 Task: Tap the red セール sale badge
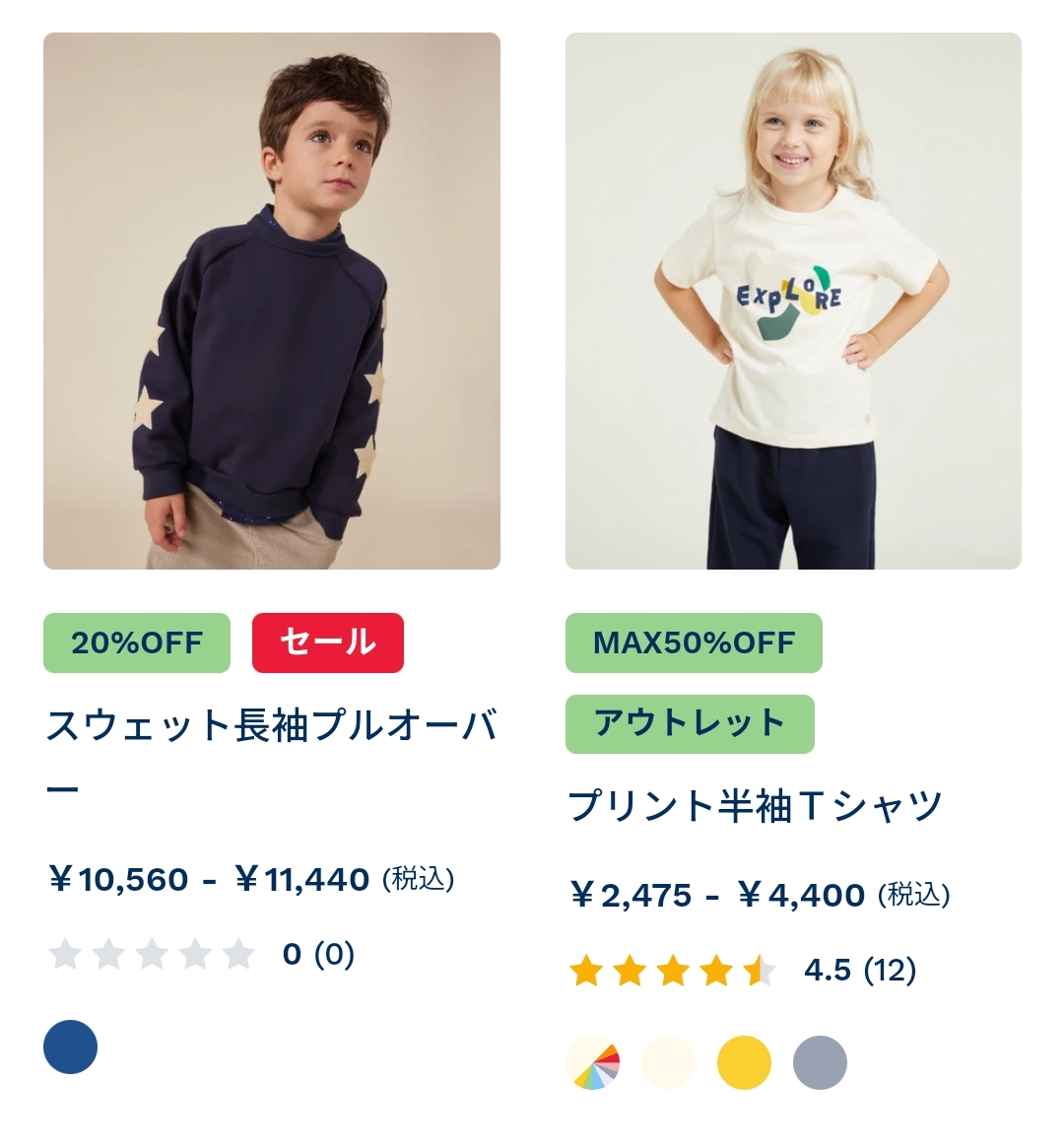pyautogui.click(x=328, y=642)
